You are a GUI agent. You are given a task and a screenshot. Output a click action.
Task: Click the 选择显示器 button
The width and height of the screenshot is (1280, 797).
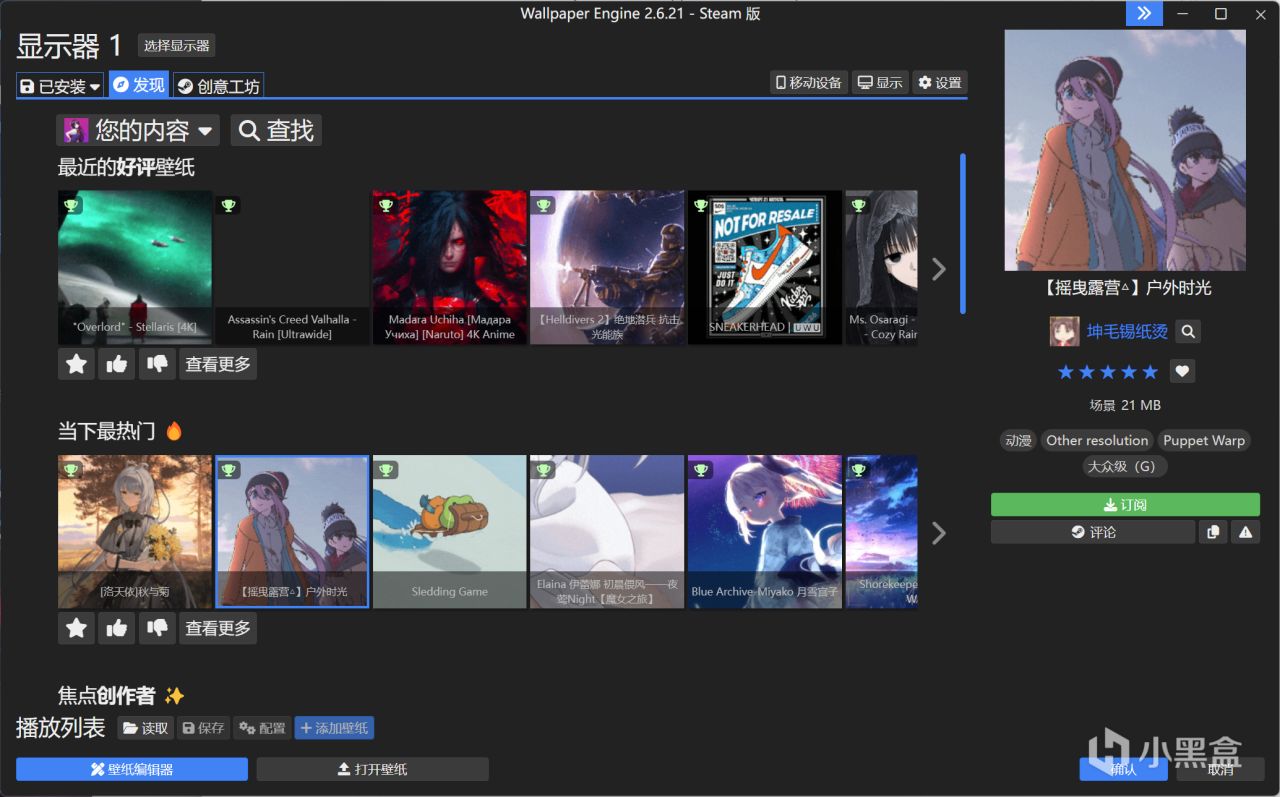(177, 45)
